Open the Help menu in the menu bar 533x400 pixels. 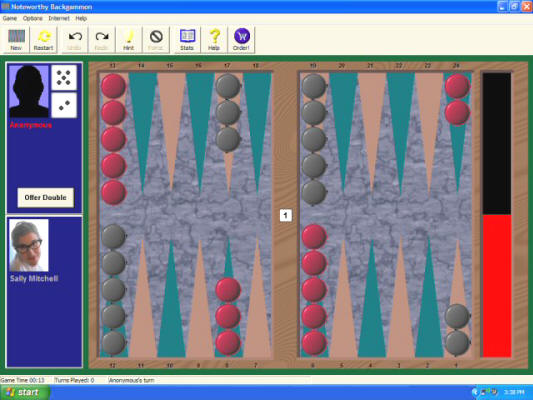pos(81,18)
